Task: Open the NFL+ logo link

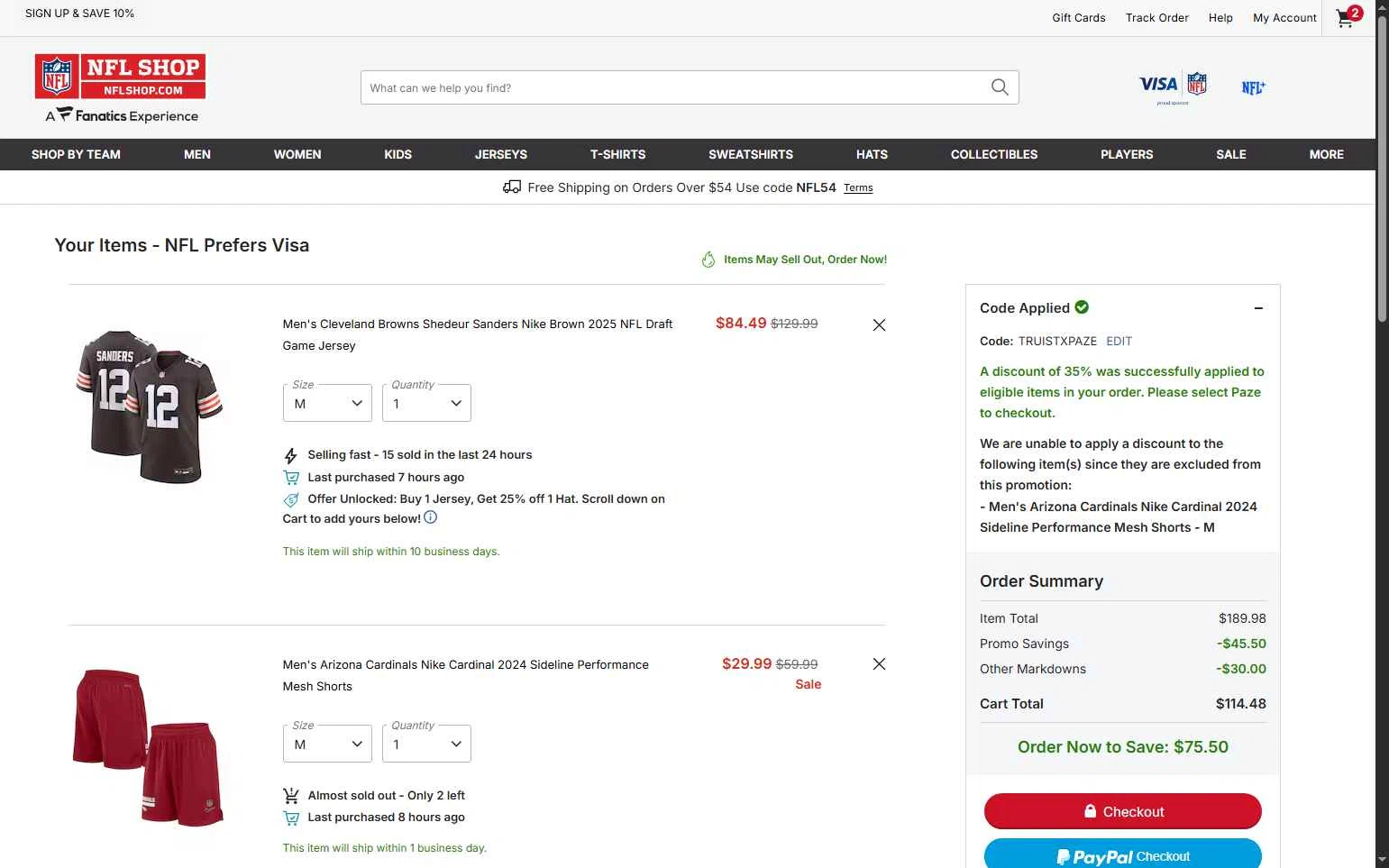Action: [1254, 87]
